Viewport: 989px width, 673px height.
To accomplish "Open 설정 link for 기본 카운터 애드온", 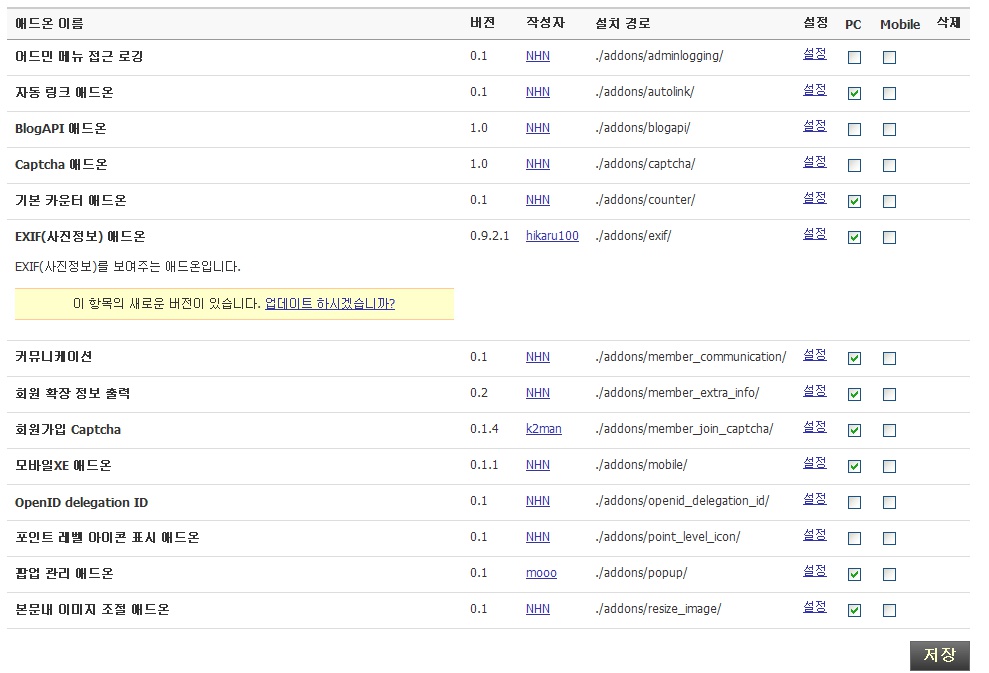I will 814,198.
